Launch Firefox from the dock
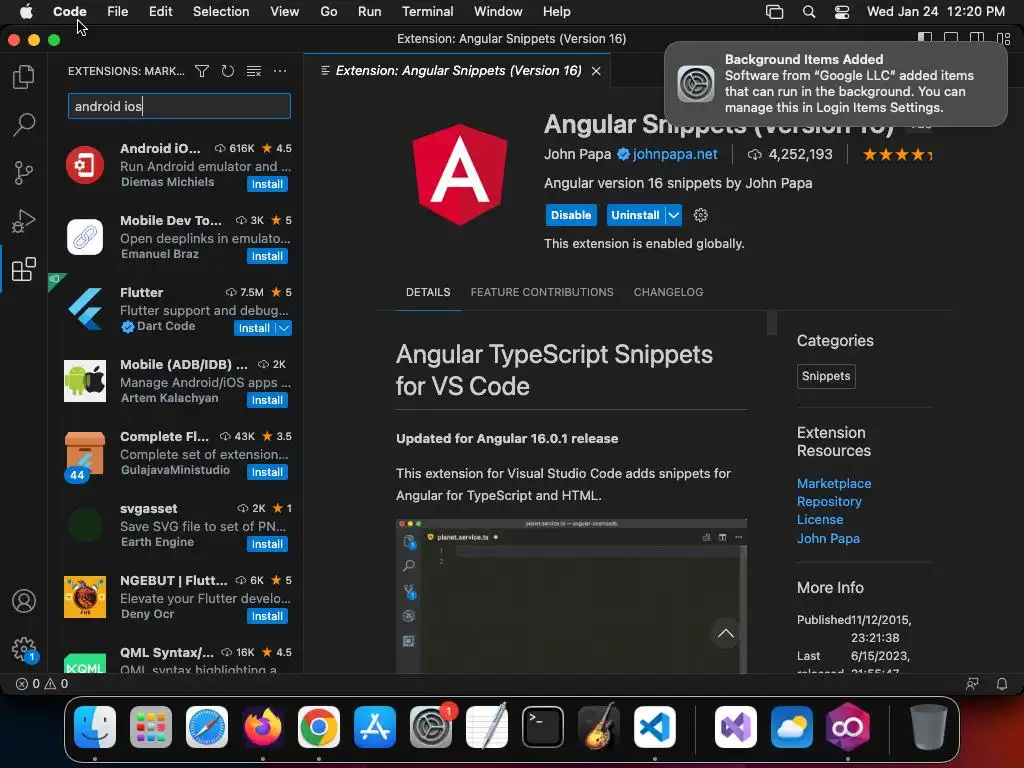 [263, 727]
